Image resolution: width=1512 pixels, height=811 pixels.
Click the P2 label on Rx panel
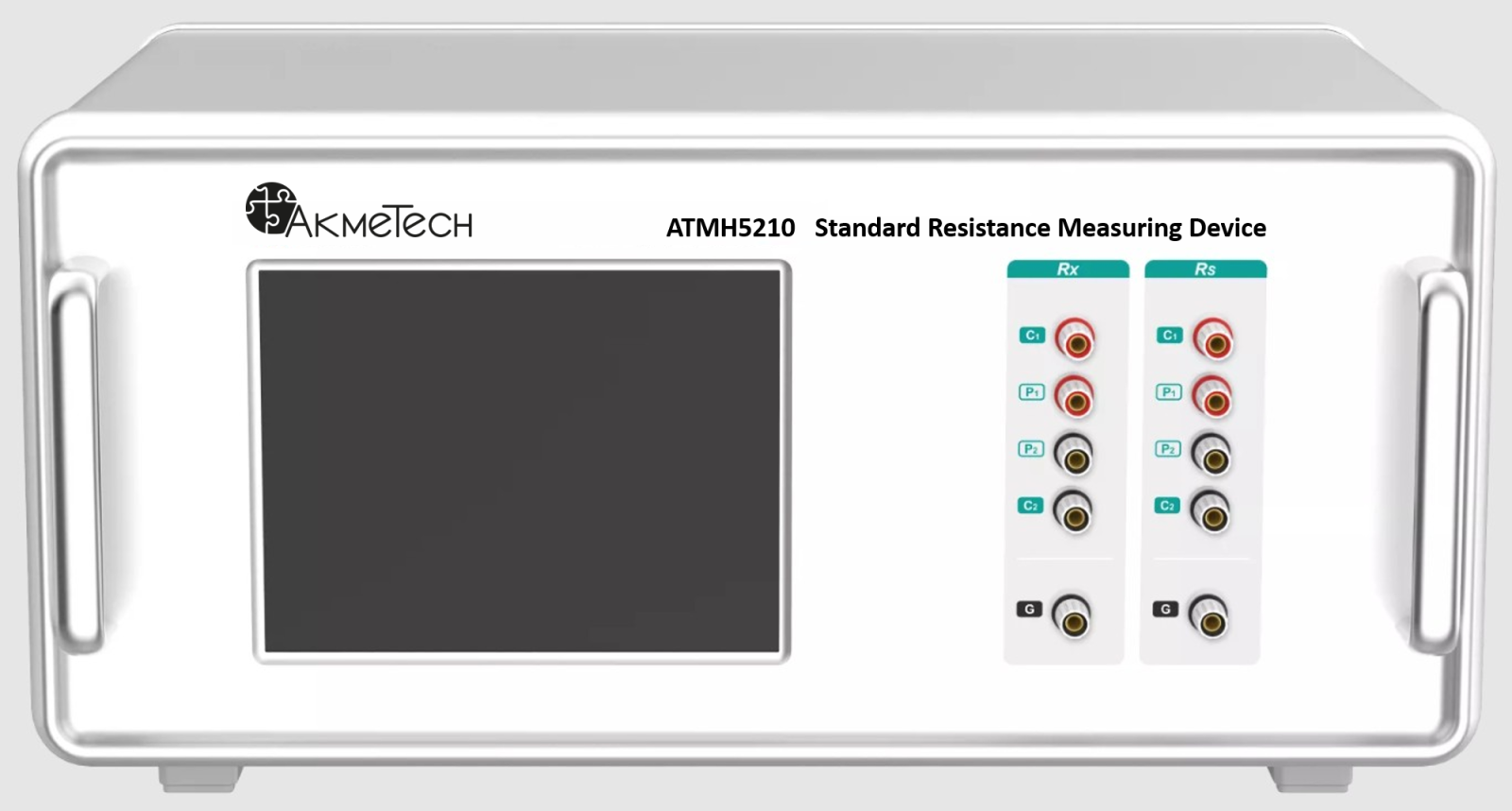click(x=1030, y=449)
